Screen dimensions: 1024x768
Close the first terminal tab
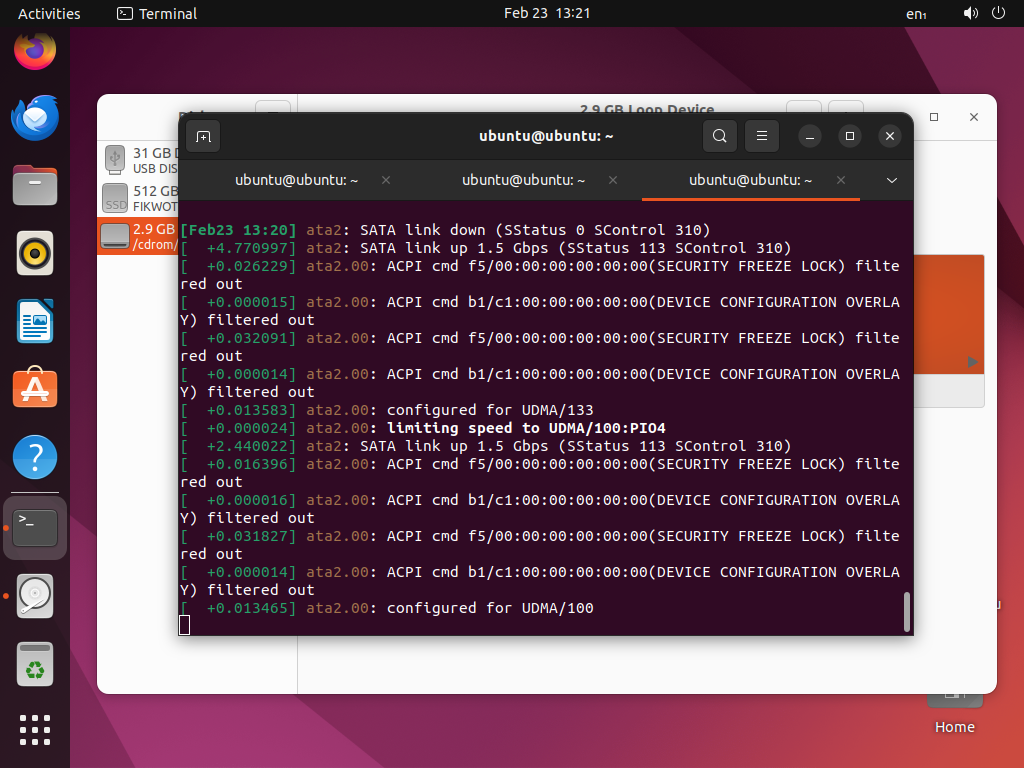(x=385, y=181)
